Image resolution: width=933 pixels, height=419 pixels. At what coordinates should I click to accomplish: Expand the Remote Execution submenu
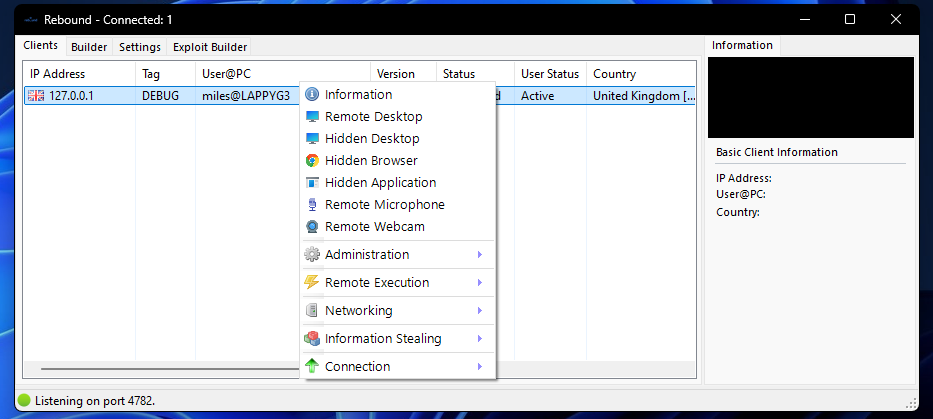[x=480, y=283]
